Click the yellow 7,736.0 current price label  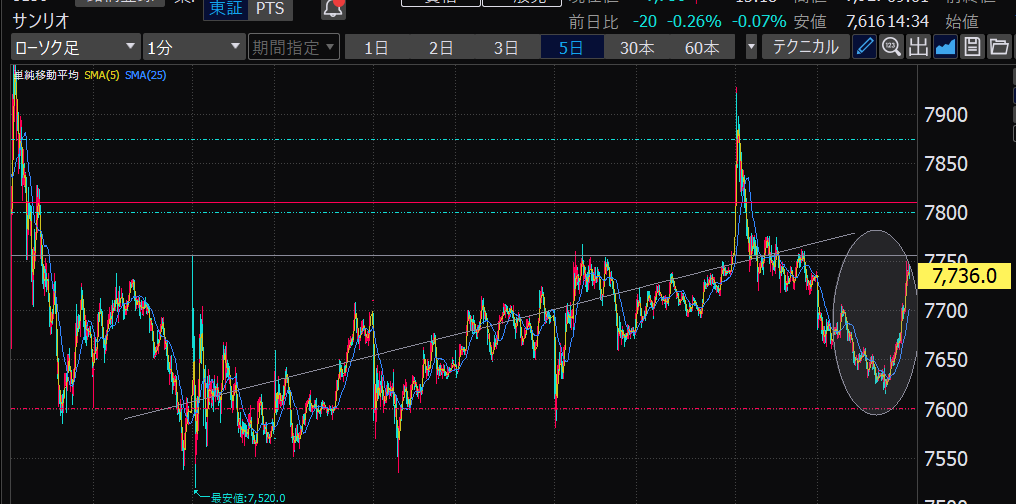tap(962, 276)
